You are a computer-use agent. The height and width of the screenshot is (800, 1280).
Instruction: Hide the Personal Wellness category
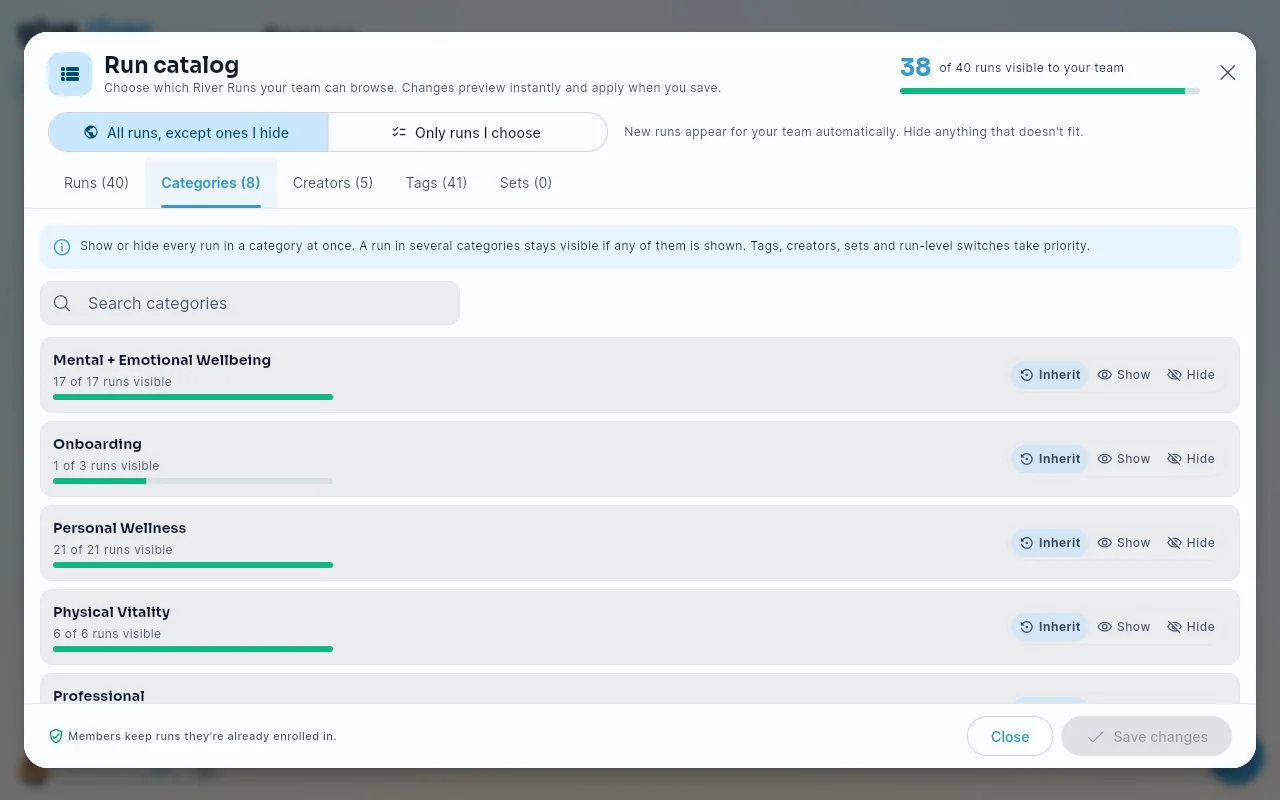[x=1191, y=543]
